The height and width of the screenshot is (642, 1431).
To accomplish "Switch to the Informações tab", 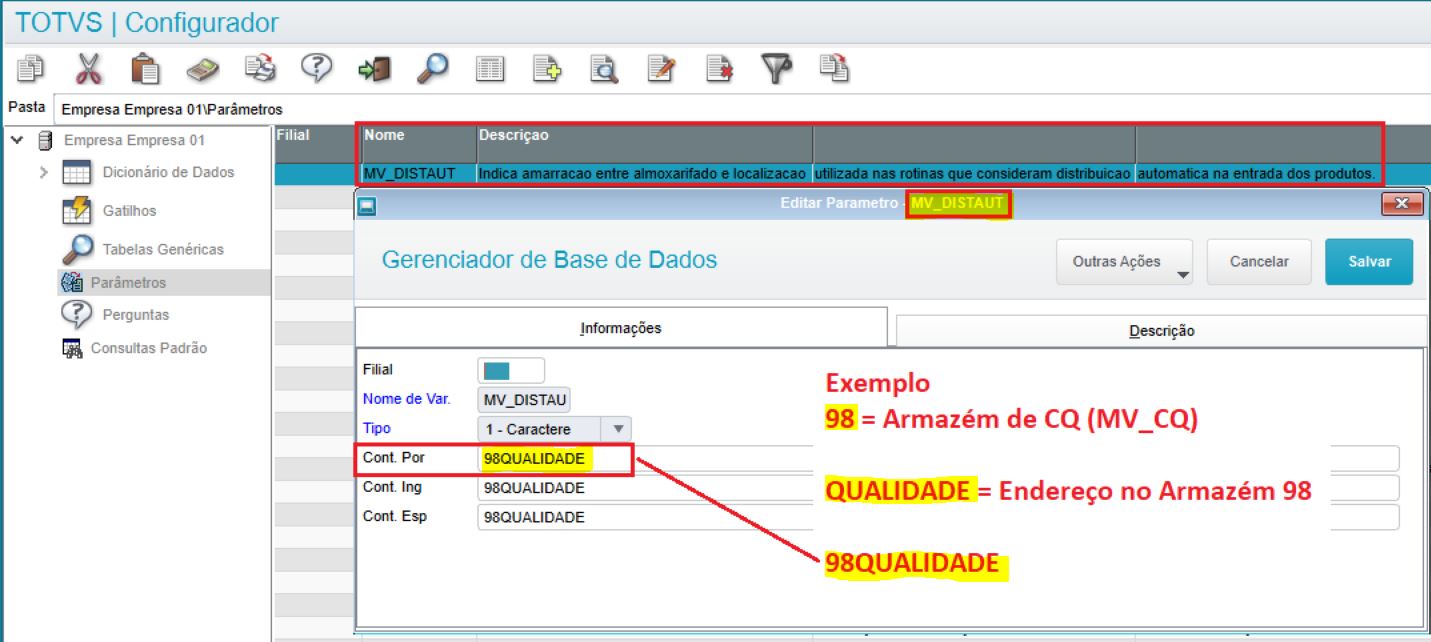I will (x=621, y=328).
